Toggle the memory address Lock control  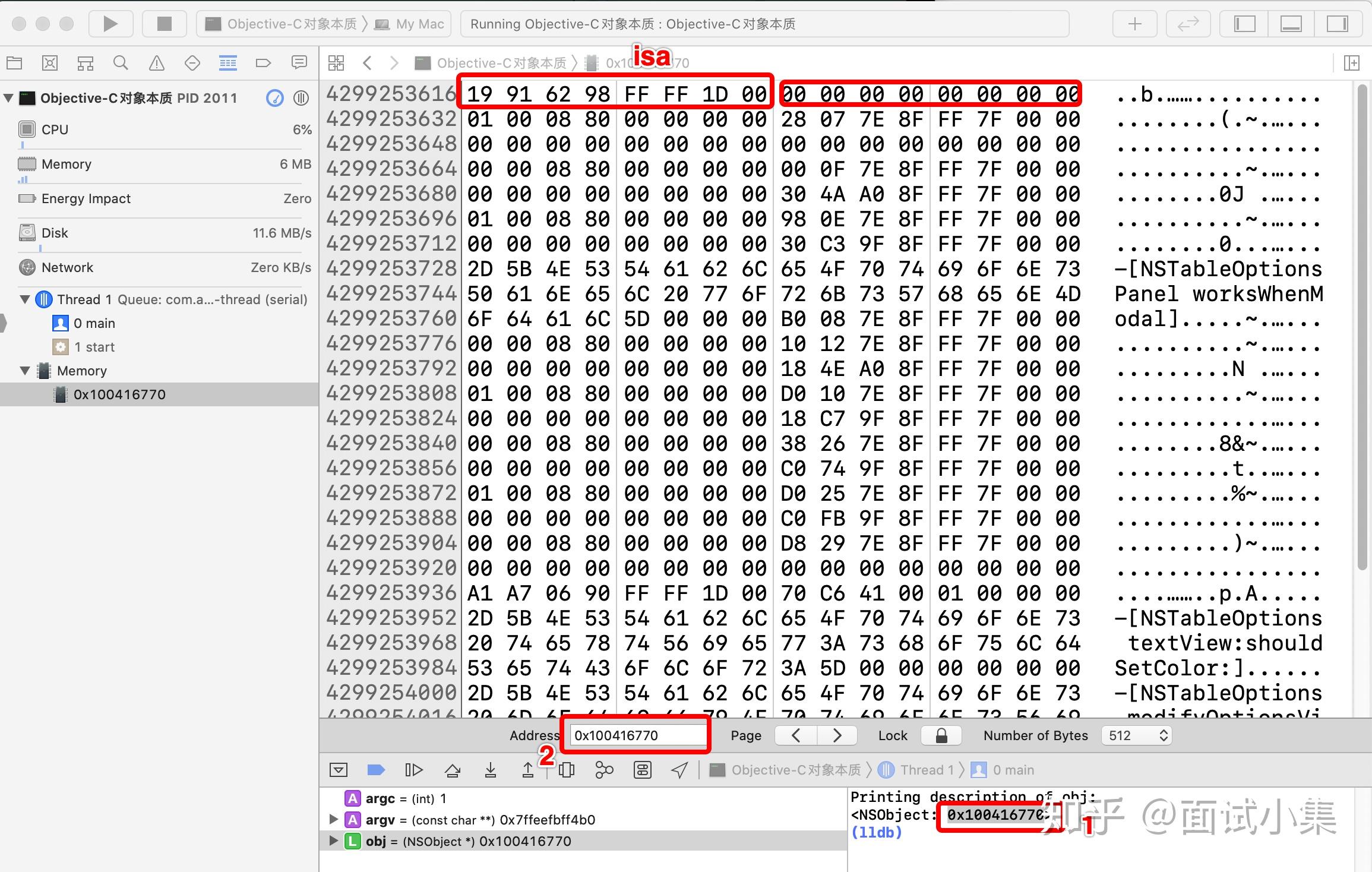tap(941, 735)
